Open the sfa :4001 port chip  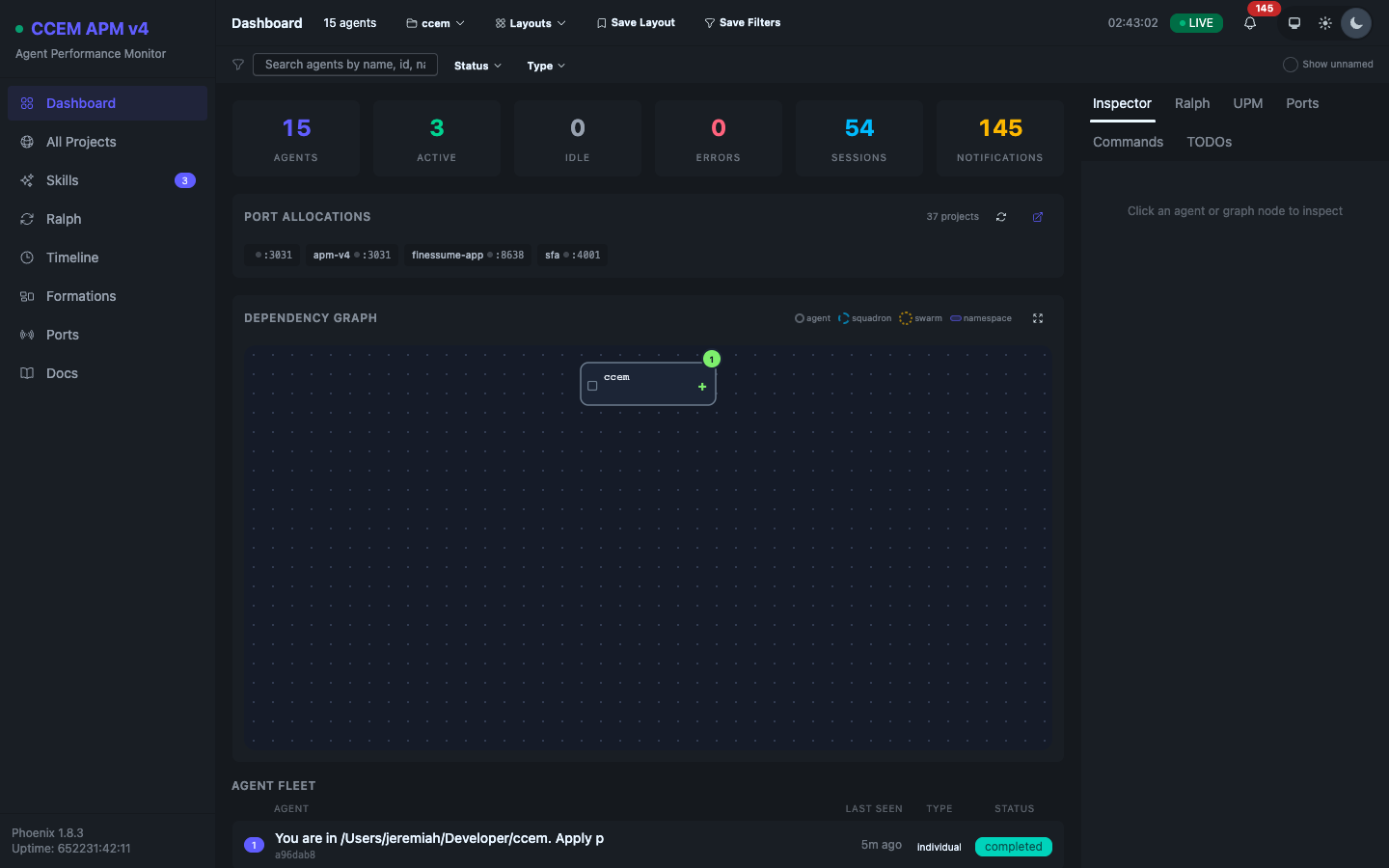point(573,255)
